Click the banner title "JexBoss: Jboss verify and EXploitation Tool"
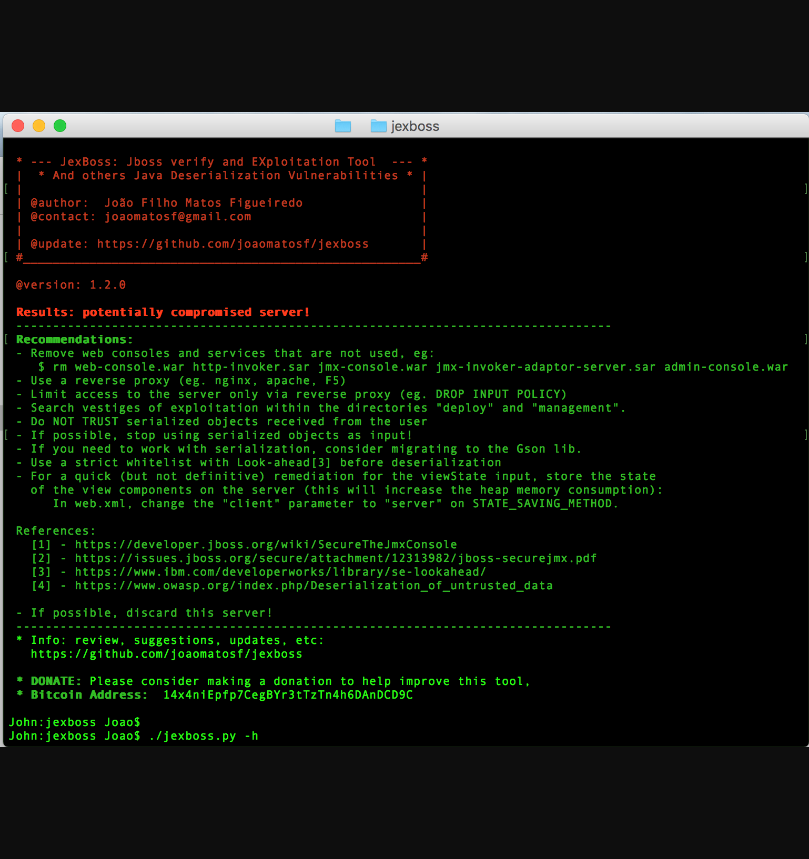The height and width of the screenshot is (859, 809). pyautogui.click(x=218, y=162)
